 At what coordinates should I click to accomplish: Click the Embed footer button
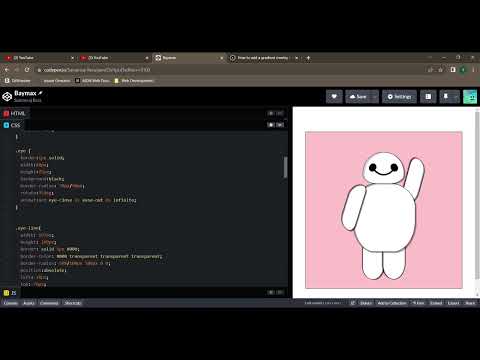(x=436, y=303)
